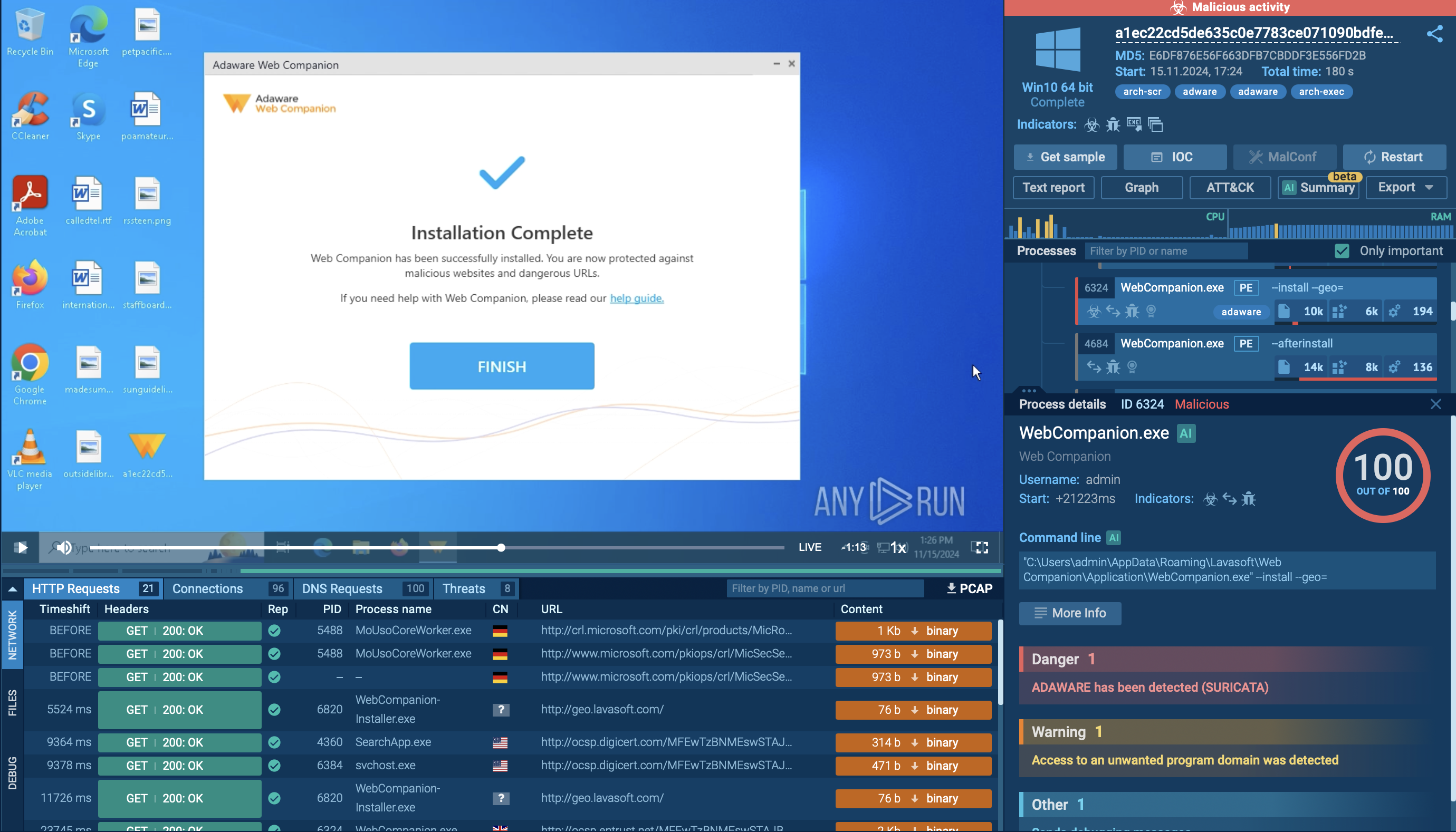
Task: Open the modules icon showing 6k for process 6324
Action: pos(1340,312)
